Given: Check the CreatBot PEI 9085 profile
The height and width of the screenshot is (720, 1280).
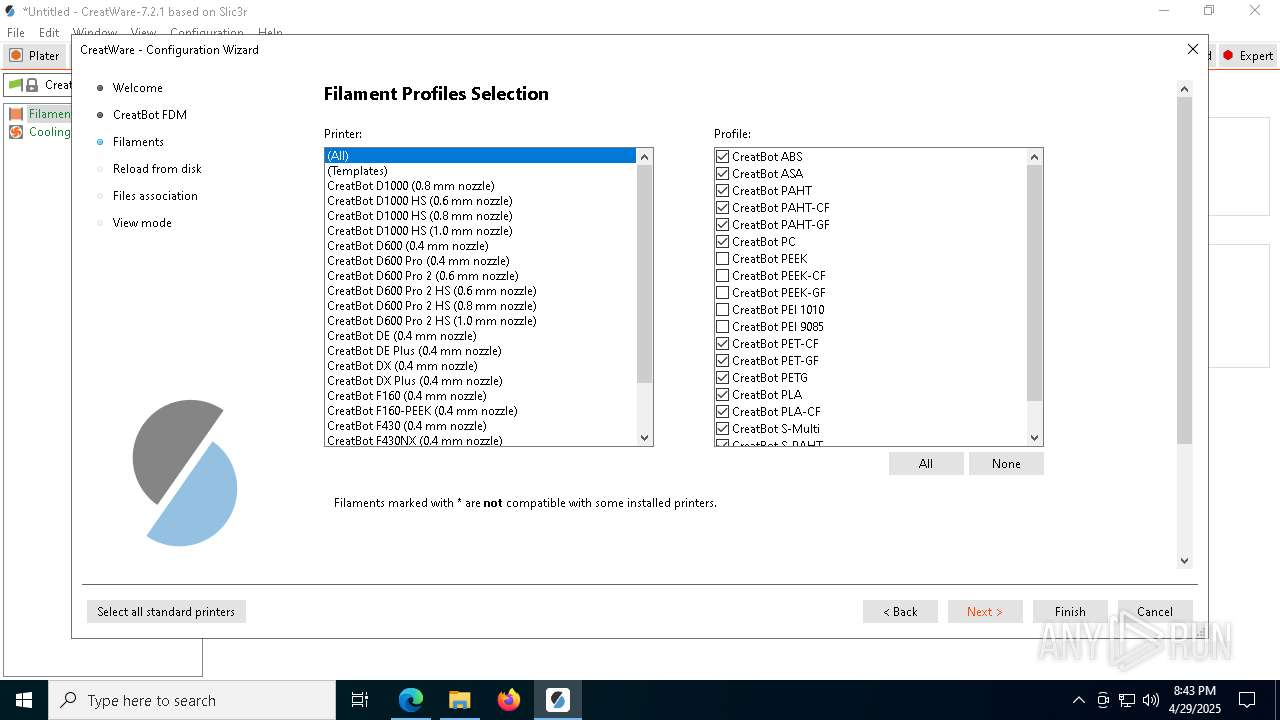Looking at the screenshot, I should 722,327.
